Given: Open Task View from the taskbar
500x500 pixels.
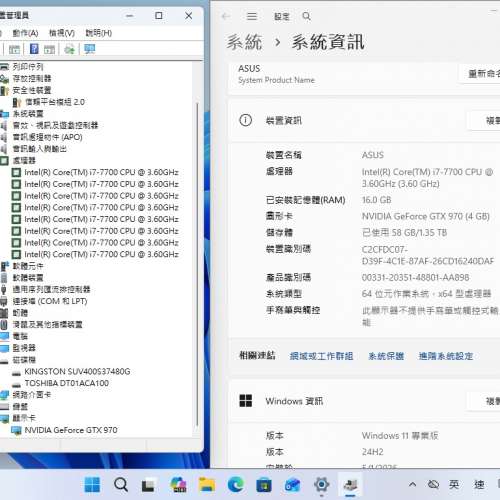Looking at the screenshot, I should tap(148, 485).
